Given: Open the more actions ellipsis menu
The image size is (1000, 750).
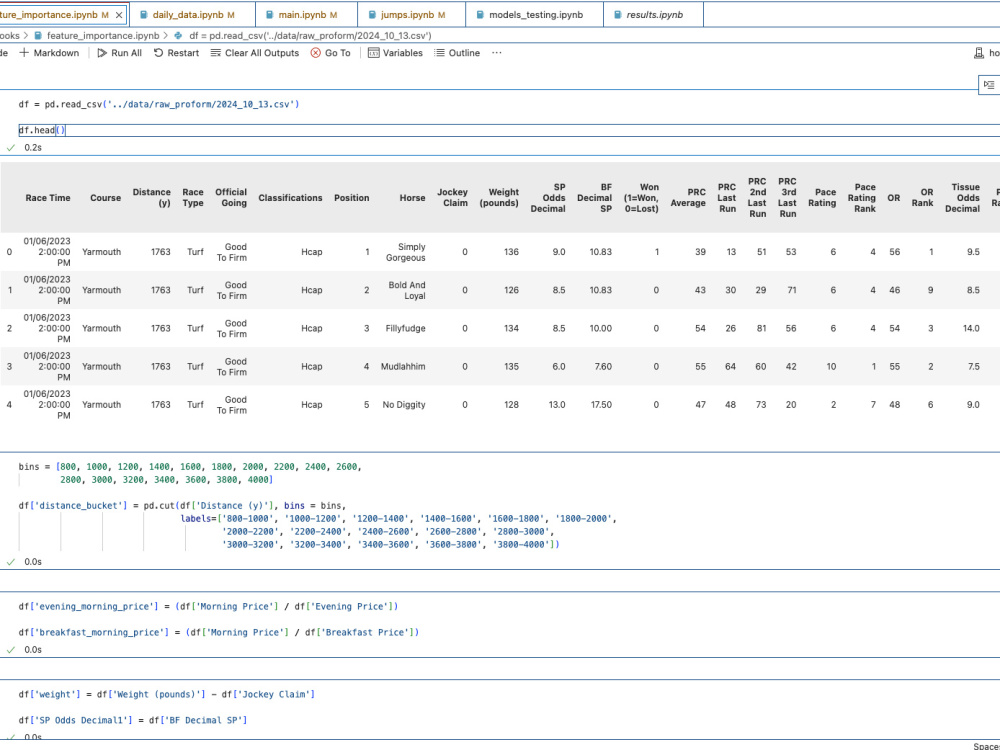Looking at the screenshot, I should 497,53.
